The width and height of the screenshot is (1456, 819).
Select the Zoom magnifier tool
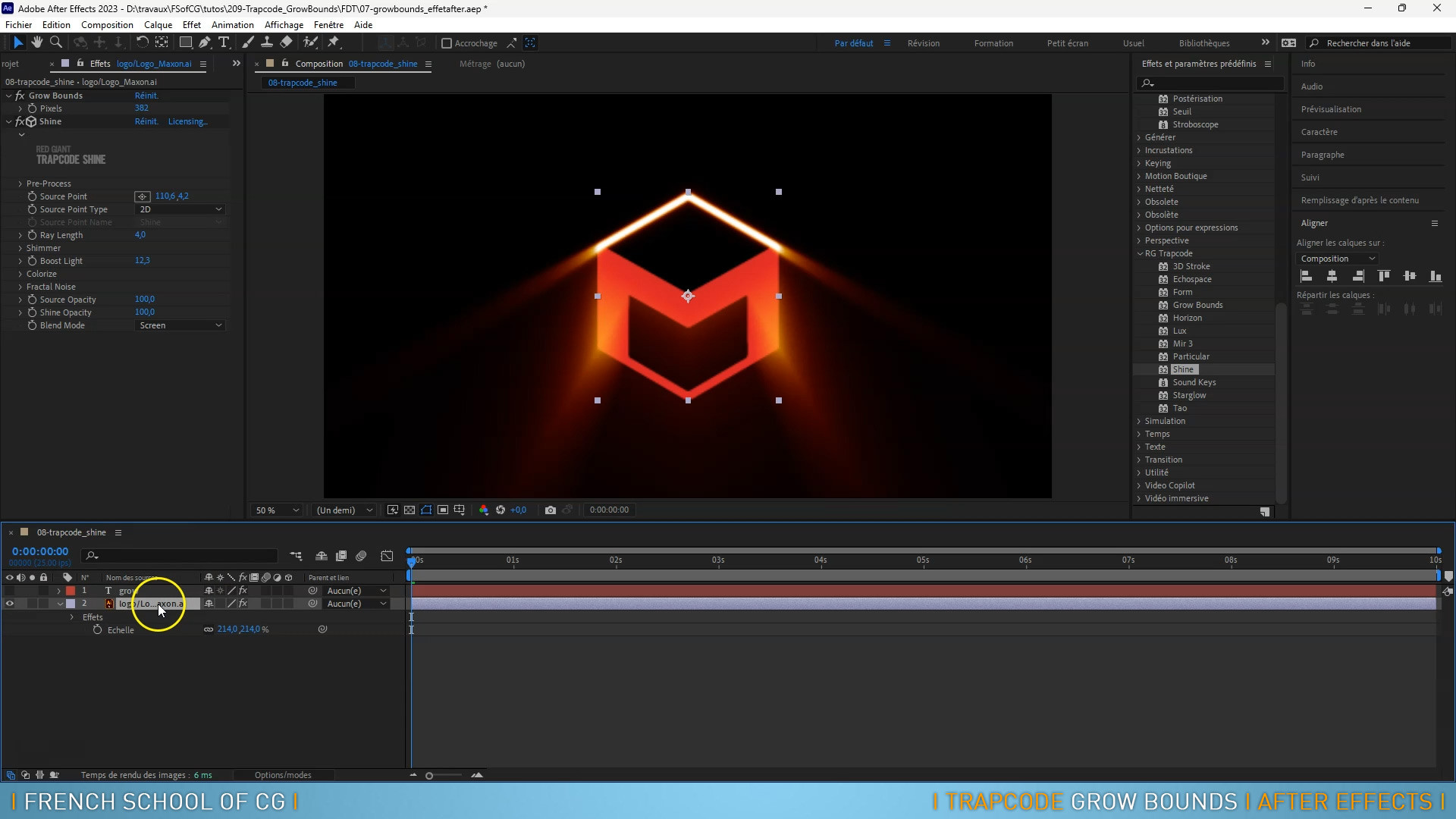[55, 42]
